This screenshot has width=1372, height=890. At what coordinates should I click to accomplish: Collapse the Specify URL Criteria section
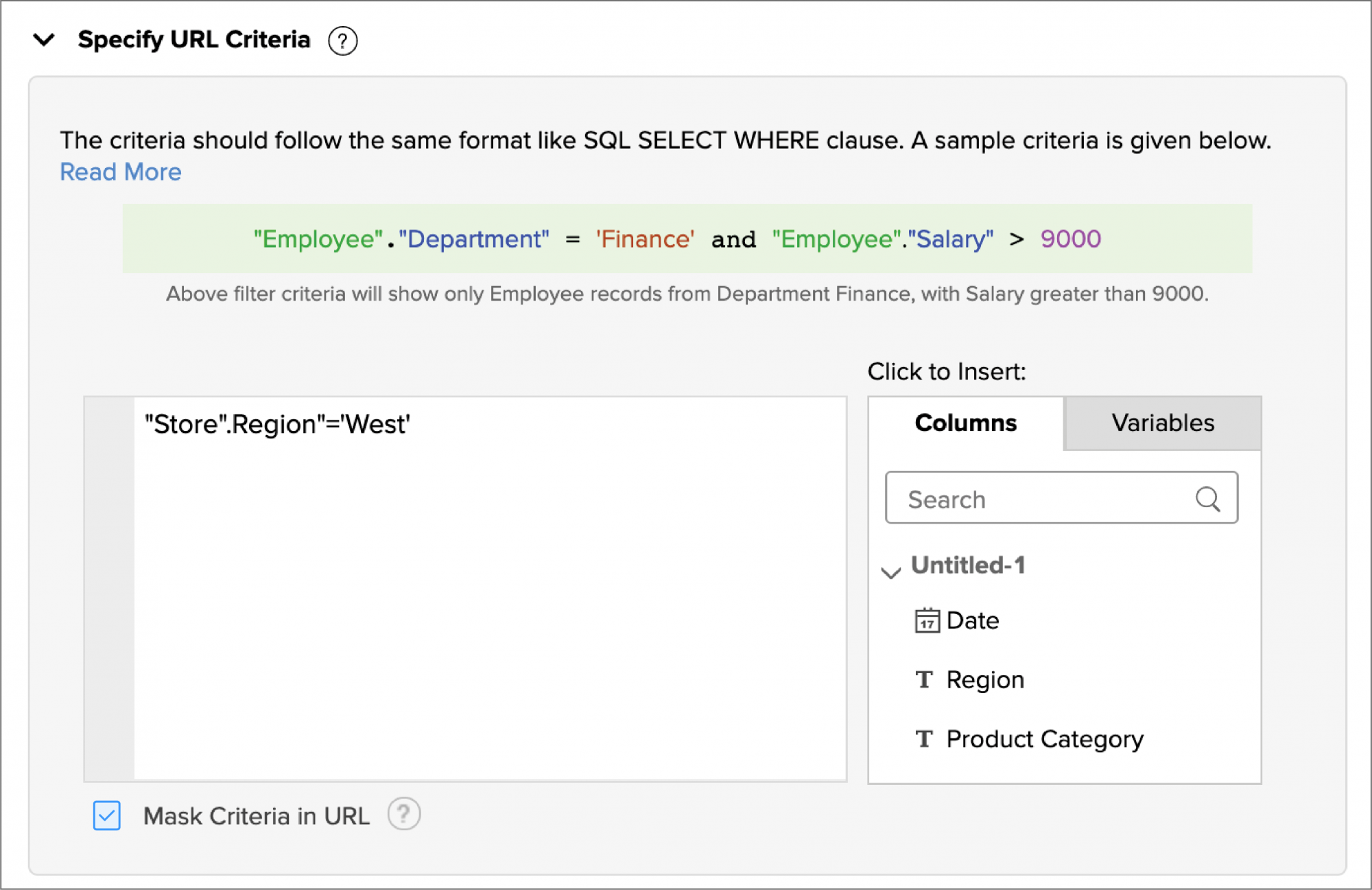point(45,40)
